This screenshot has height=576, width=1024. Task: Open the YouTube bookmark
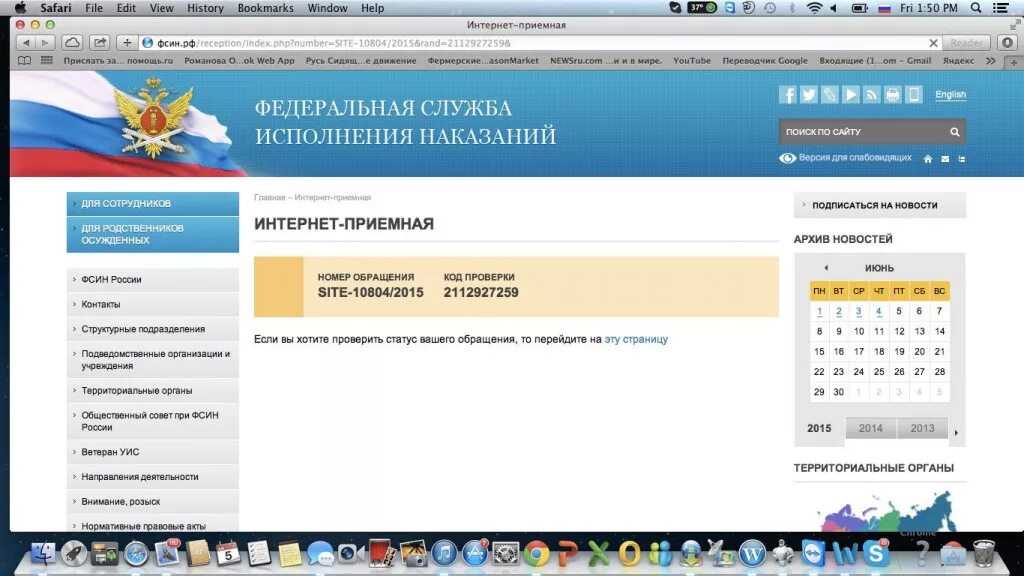coord(692,61)
